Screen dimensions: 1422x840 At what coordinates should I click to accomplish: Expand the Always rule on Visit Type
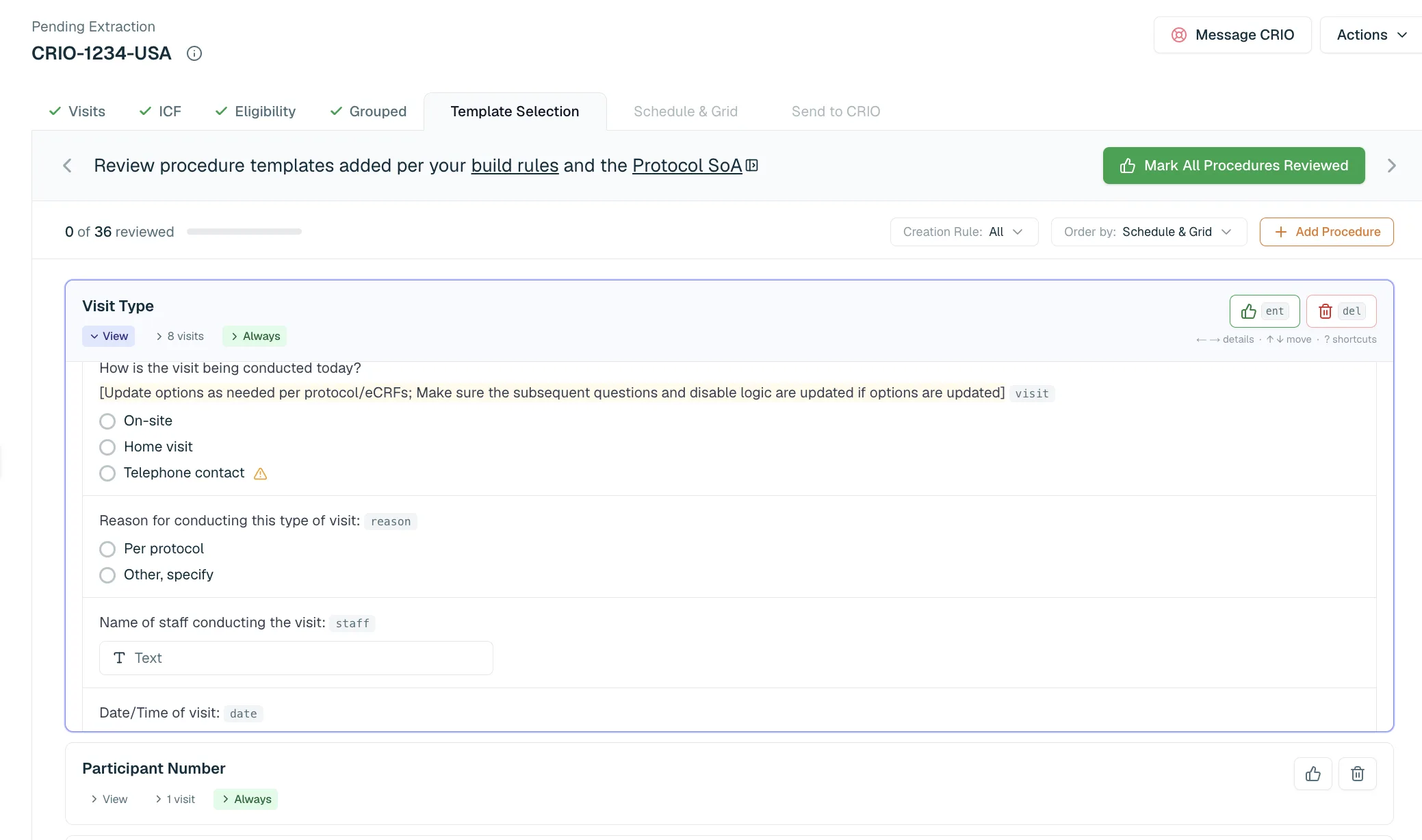click(255, 336)
